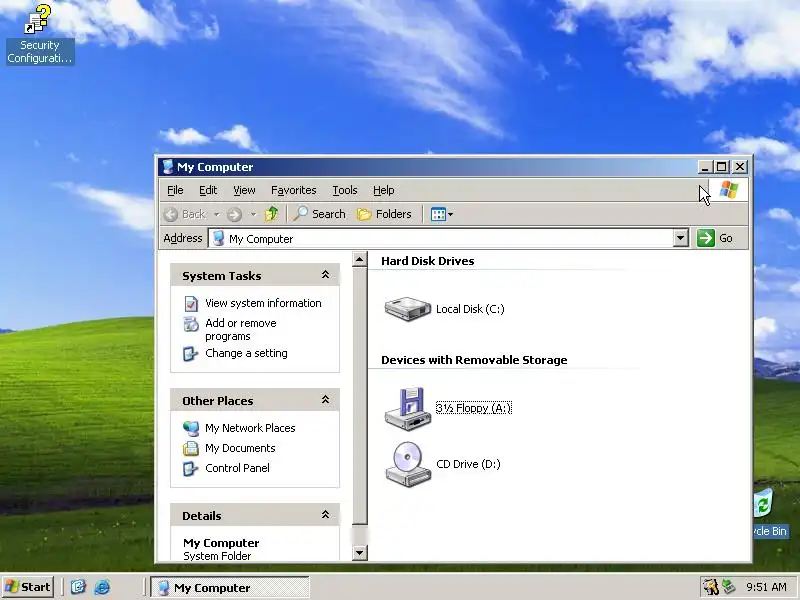The image size is (800, 600).
Task: Maximize the My Computer window
Action: pos(721,167)
